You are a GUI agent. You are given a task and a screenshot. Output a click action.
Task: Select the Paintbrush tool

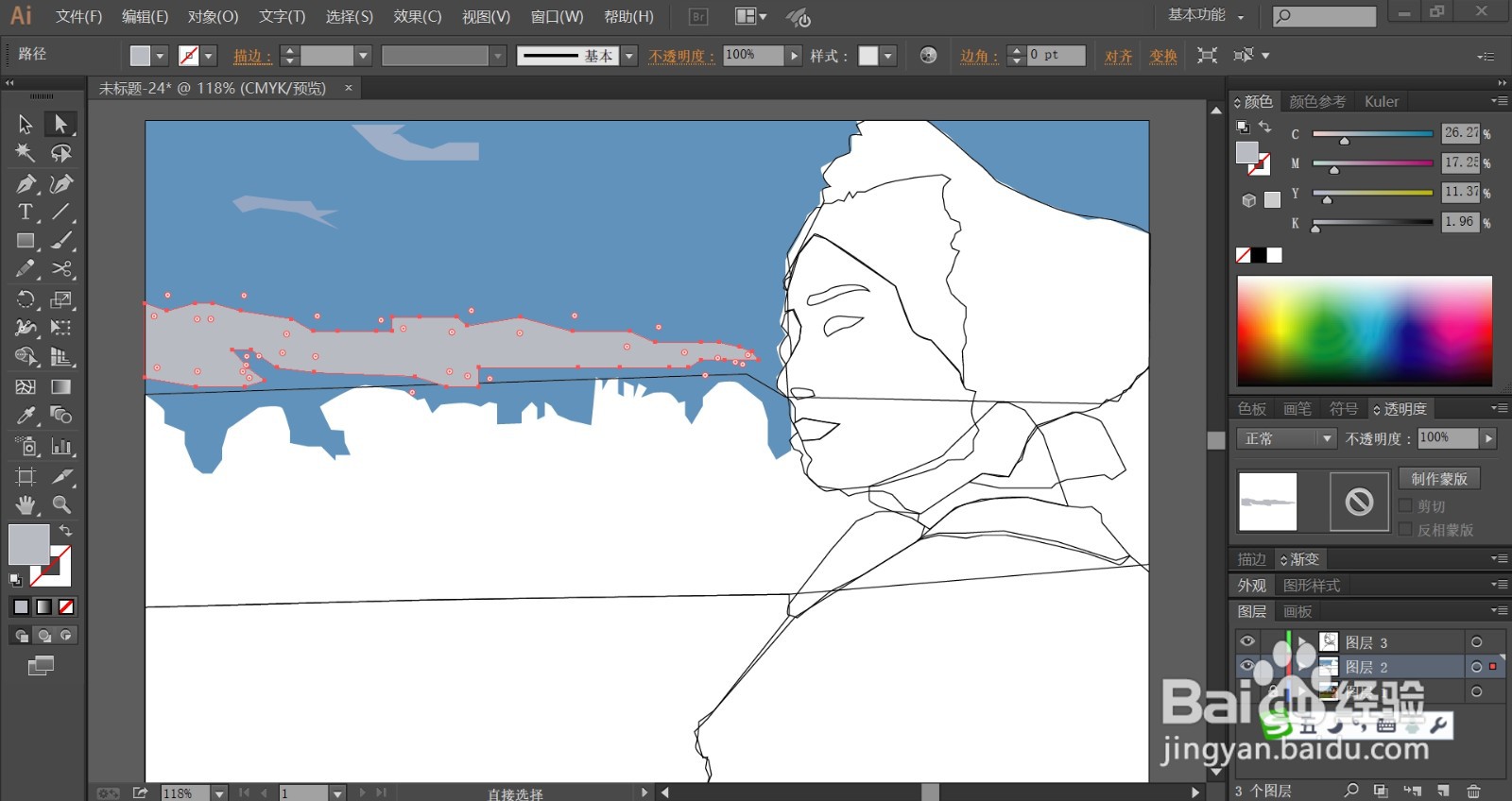click(x=61, y=241)
